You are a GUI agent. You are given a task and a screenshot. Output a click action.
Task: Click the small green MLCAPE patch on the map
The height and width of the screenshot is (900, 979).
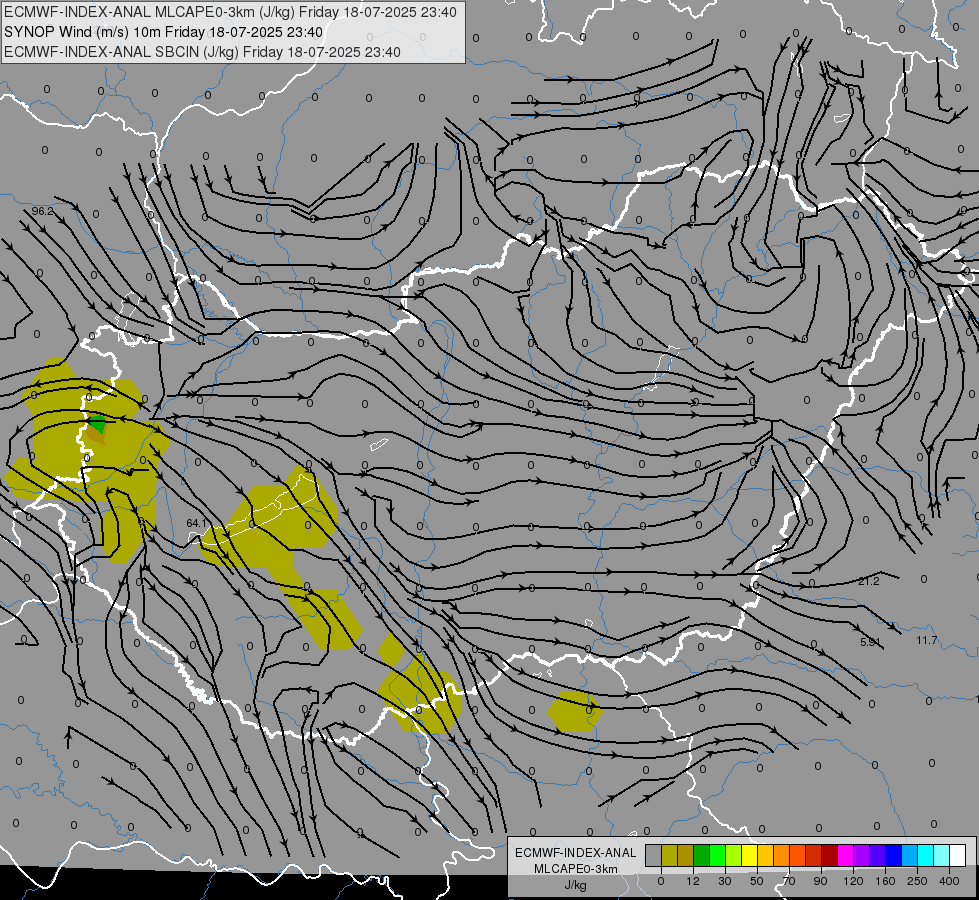coord(97,423)
